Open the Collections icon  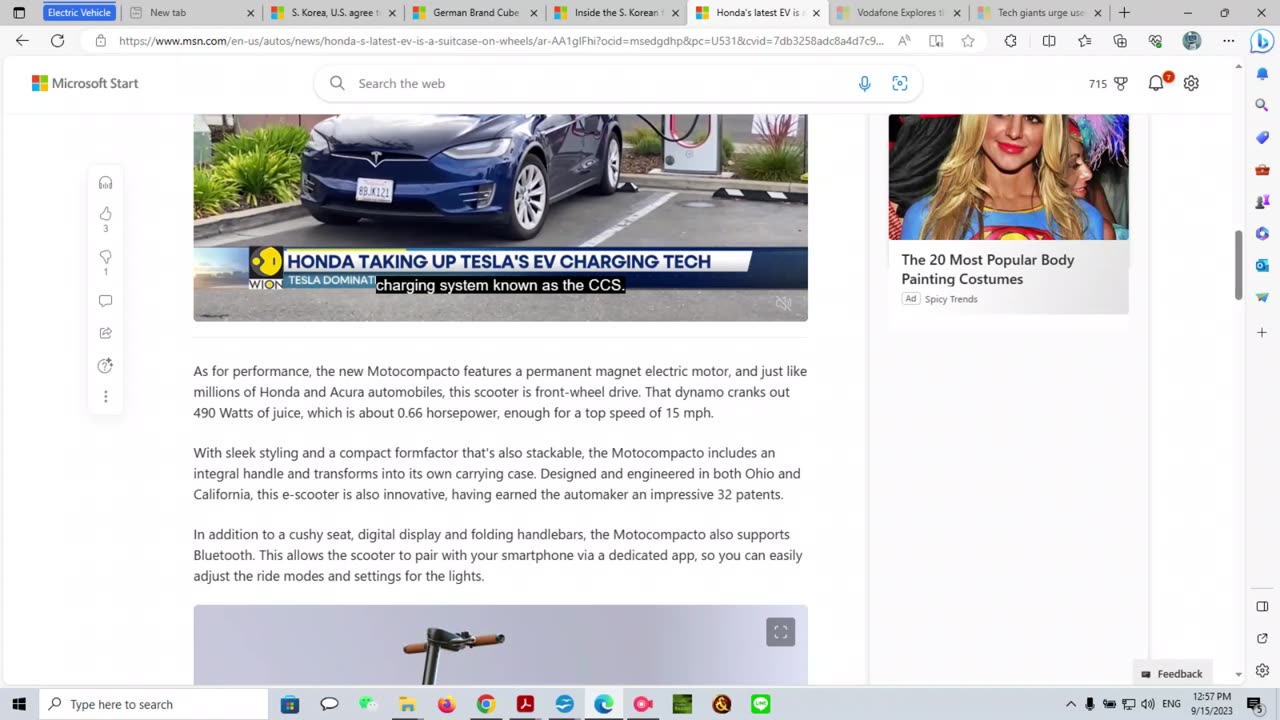1120,41
